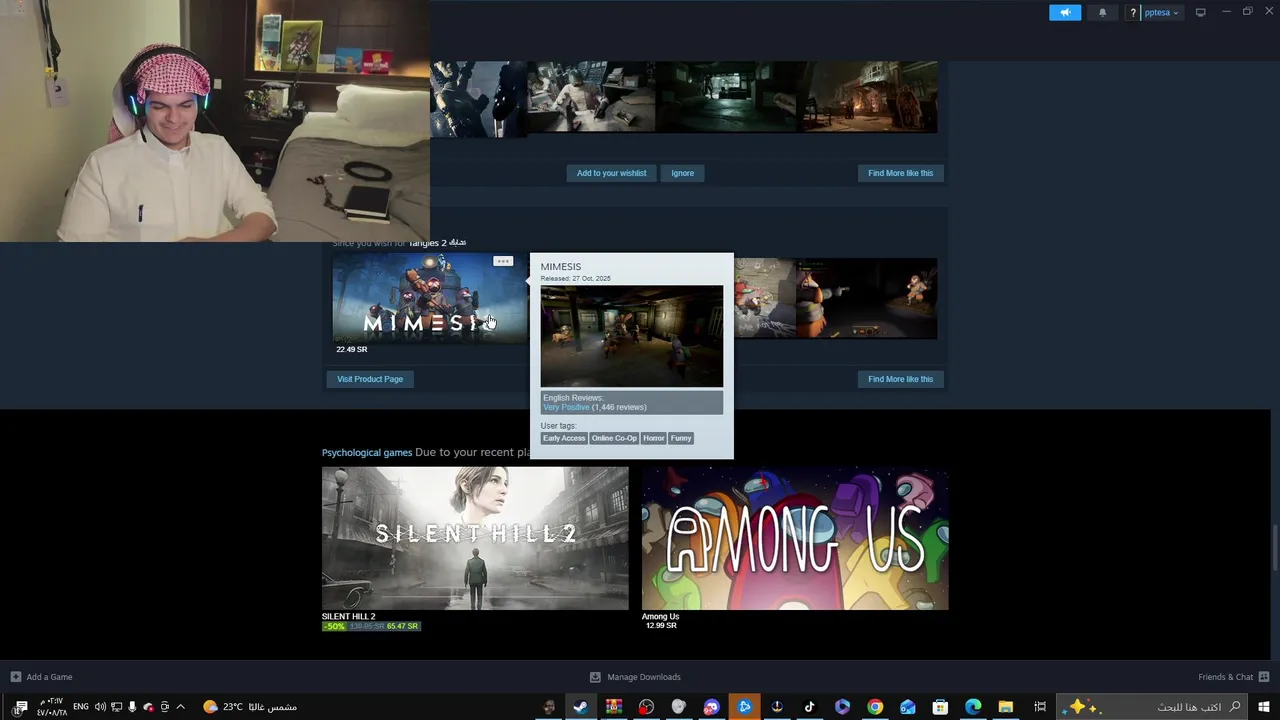Image resolution: width=1280 pixels, height=720 pixels.
Task: Open the action center notification icon
Action: [20, 707]
